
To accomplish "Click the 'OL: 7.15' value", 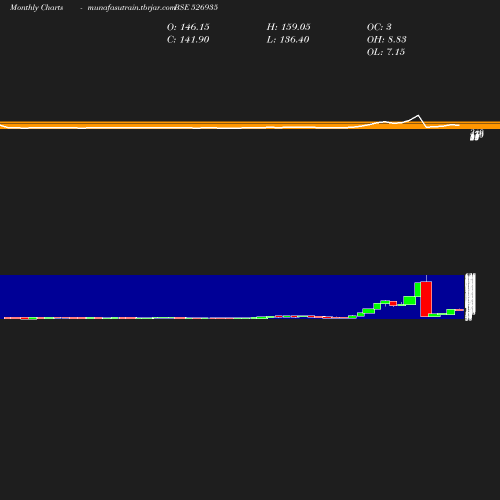I will tap(386, 52).
